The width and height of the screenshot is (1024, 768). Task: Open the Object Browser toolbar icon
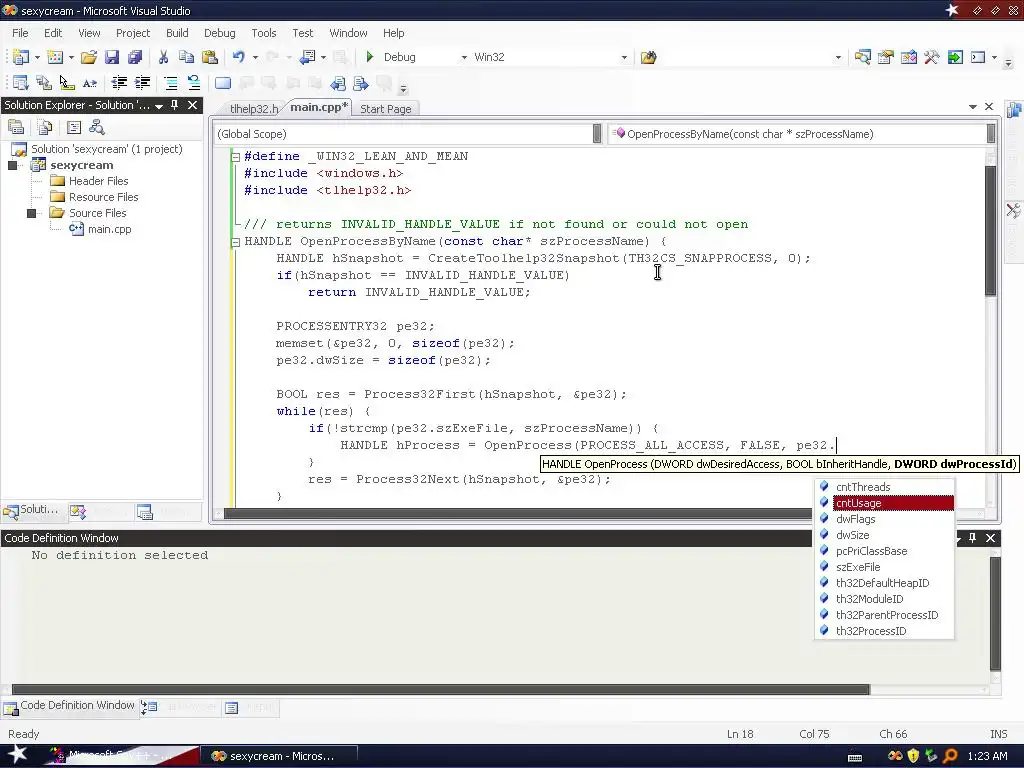pos(908,57)
